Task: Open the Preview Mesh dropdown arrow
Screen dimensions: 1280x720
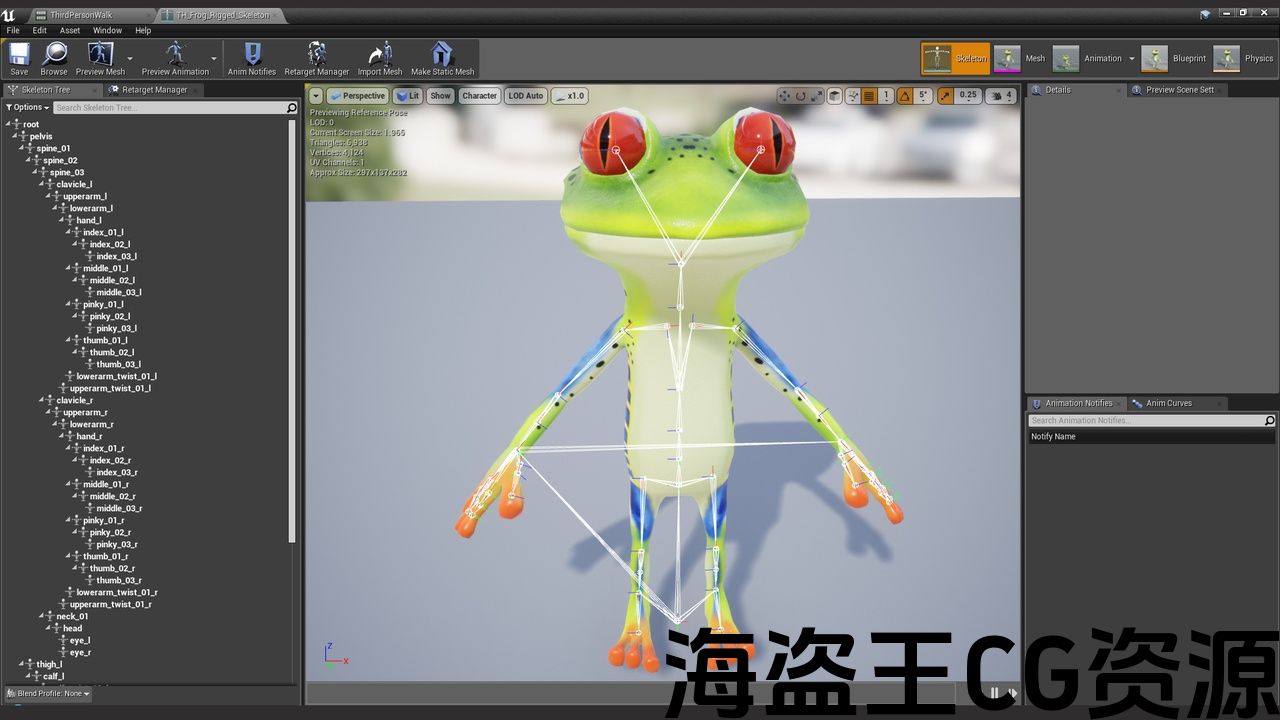Action: (130, 58)
